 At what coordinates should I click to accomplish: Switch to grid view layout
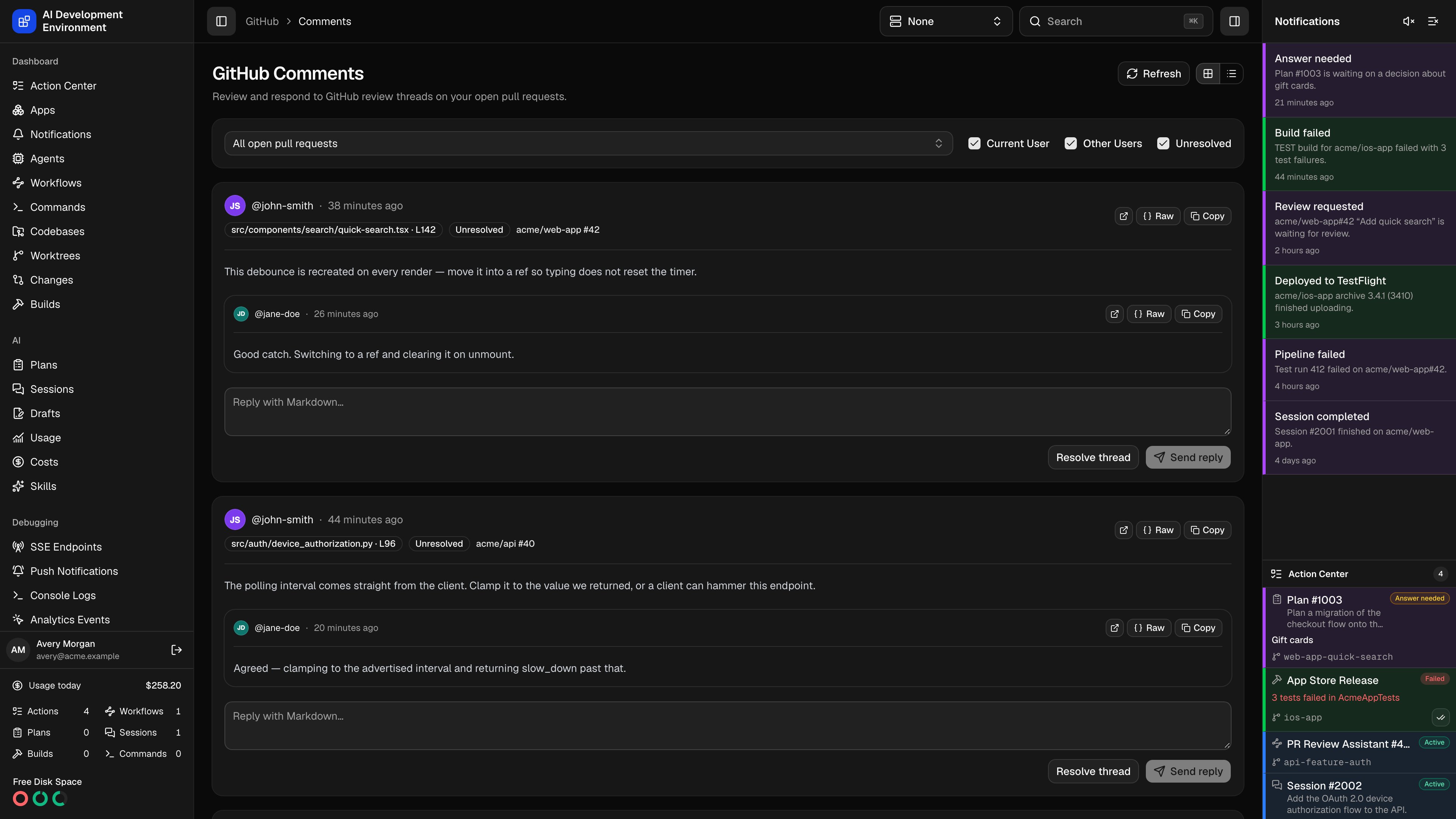click(1208, 74)
